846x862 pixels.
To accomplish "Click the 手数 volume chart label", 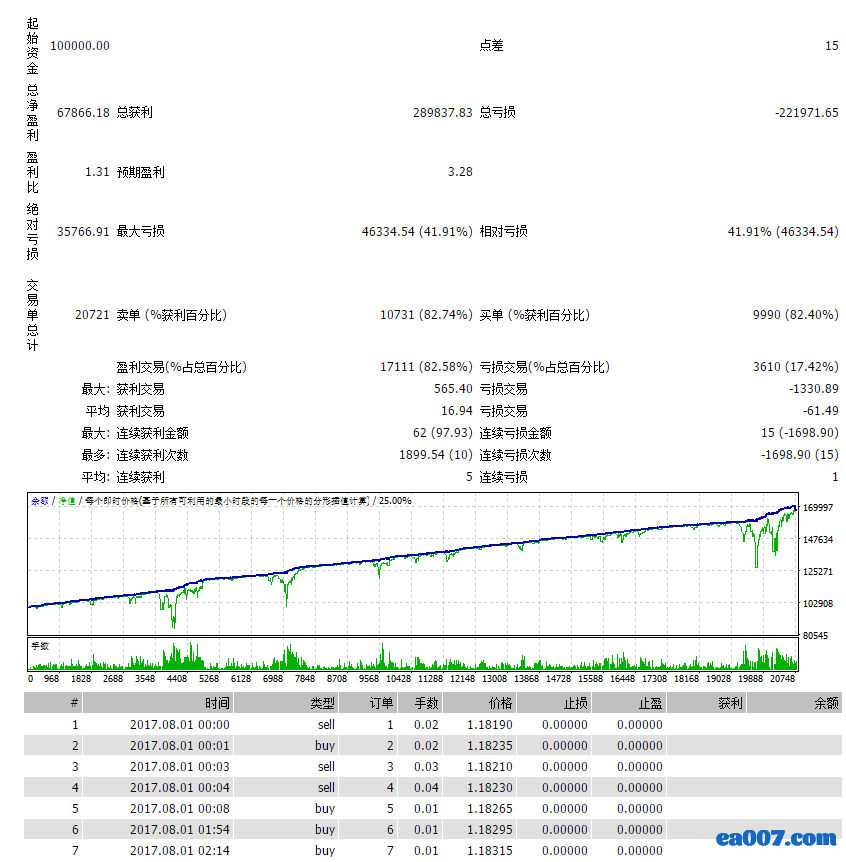I will [x=41, y=646].
